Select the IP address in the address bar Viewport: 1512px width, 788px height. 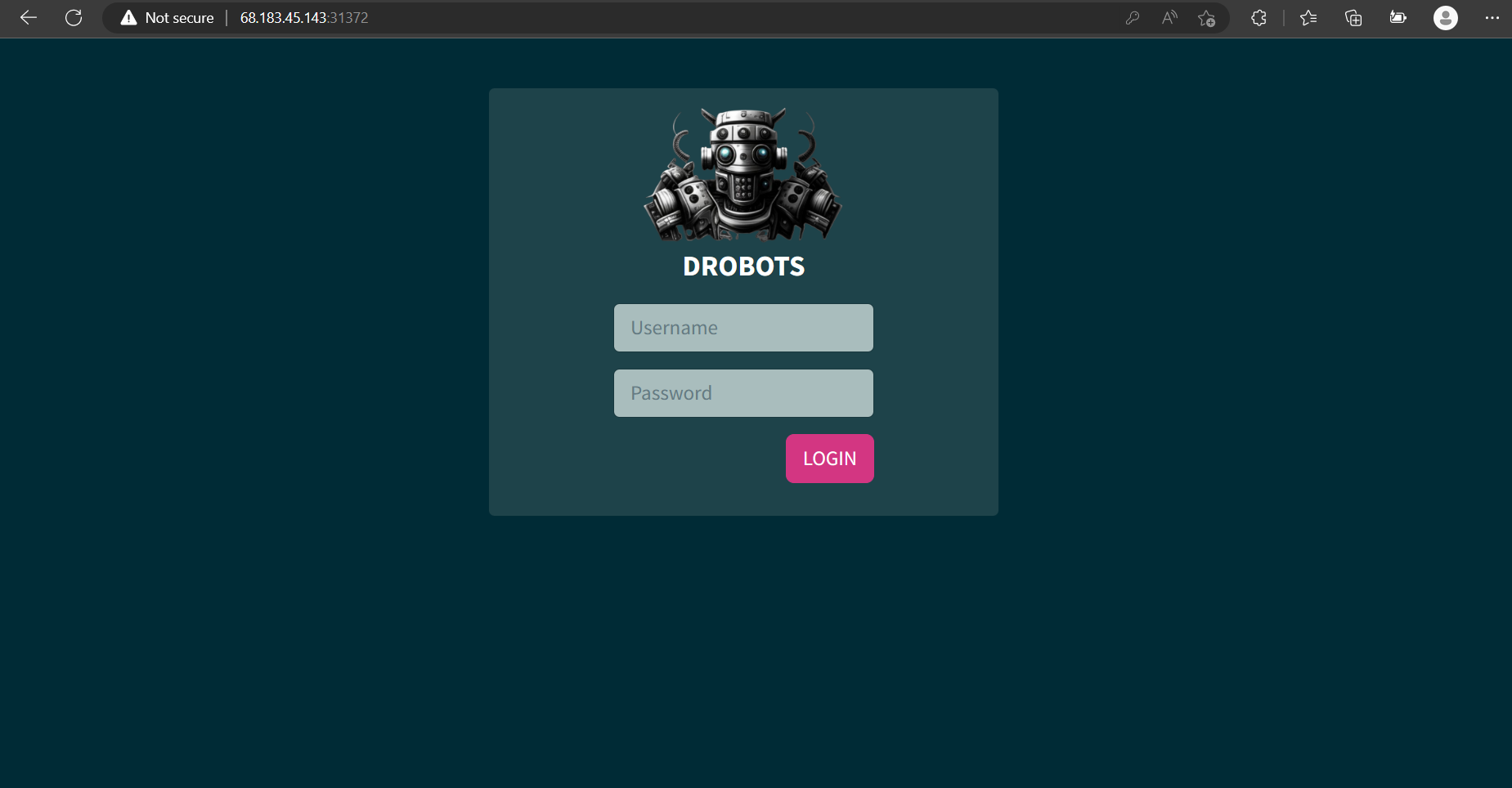(x=282, y=17)
